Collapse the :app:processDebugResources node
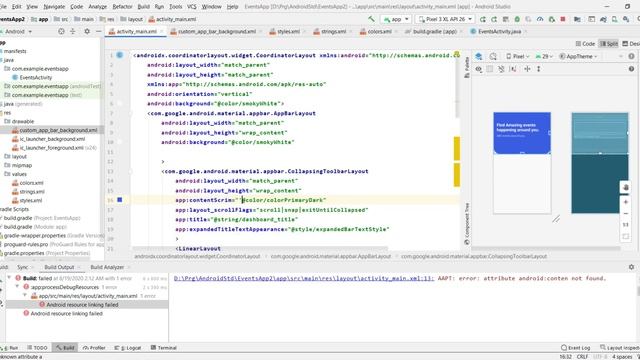This screenshot has width=640, height=360. (17, 287)
